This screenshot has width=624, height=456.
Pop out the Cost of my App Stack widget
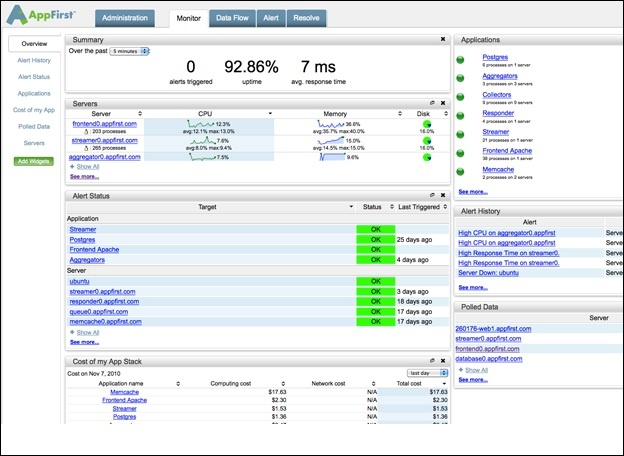pos(432,361)
